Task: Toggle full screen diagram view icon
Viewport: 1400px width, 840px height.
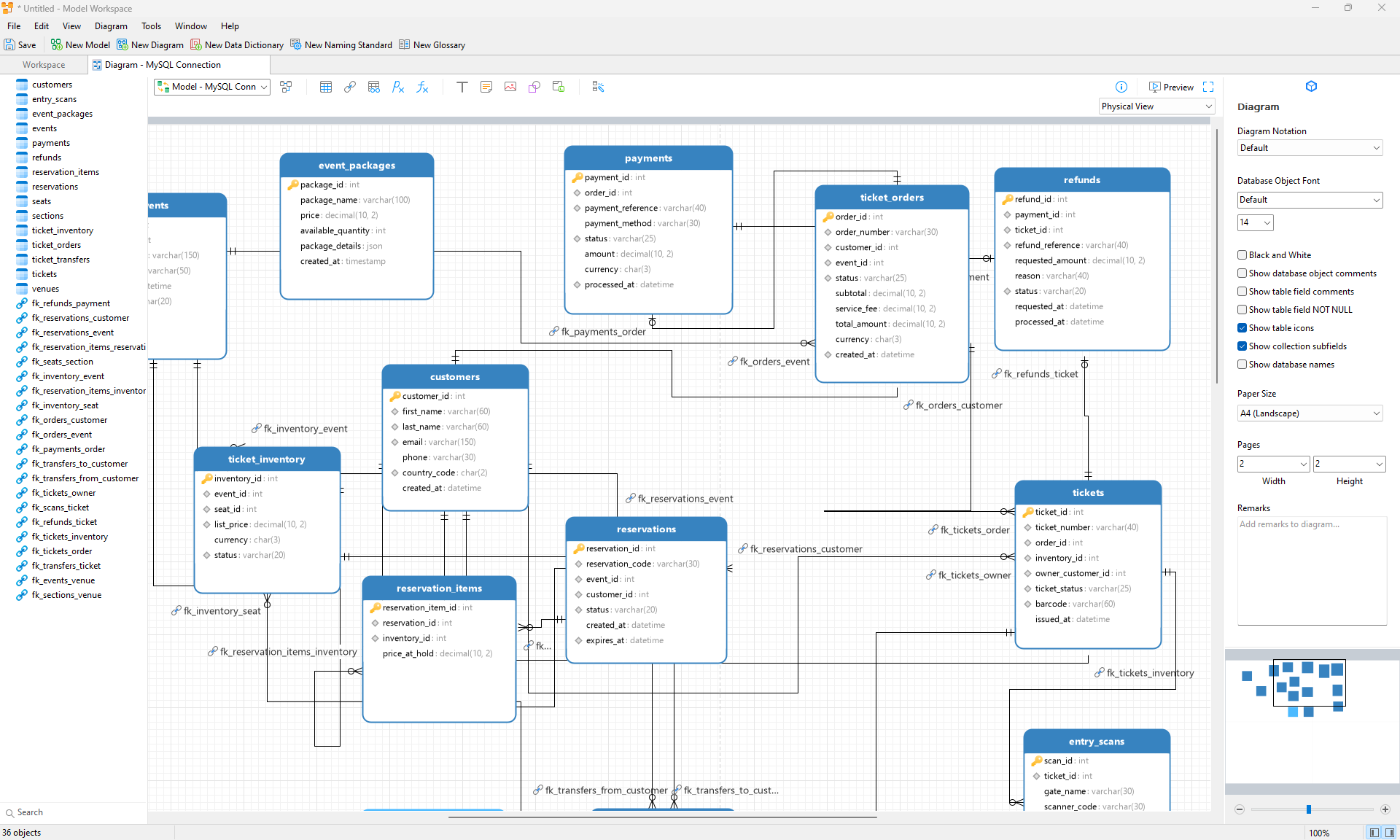Action: tap(1208, 87)
